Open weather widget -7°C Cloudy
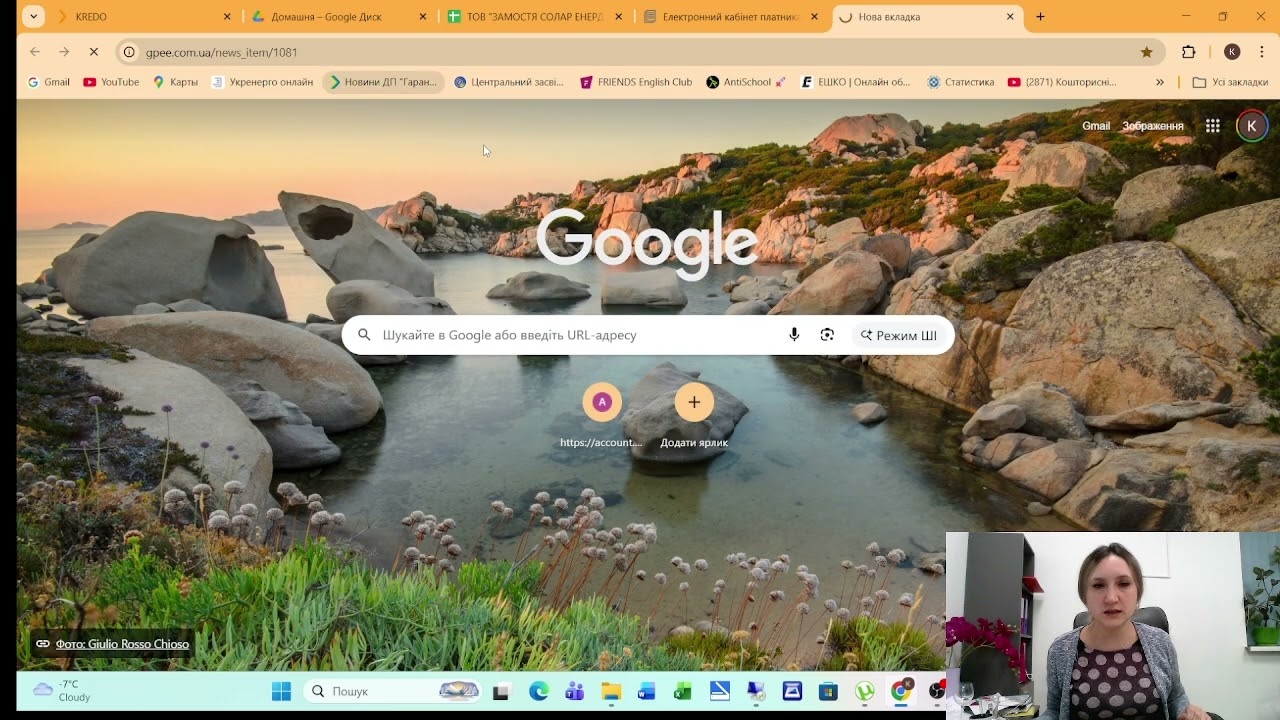The height and width of the screenshot is (720, 1280). 62,691
